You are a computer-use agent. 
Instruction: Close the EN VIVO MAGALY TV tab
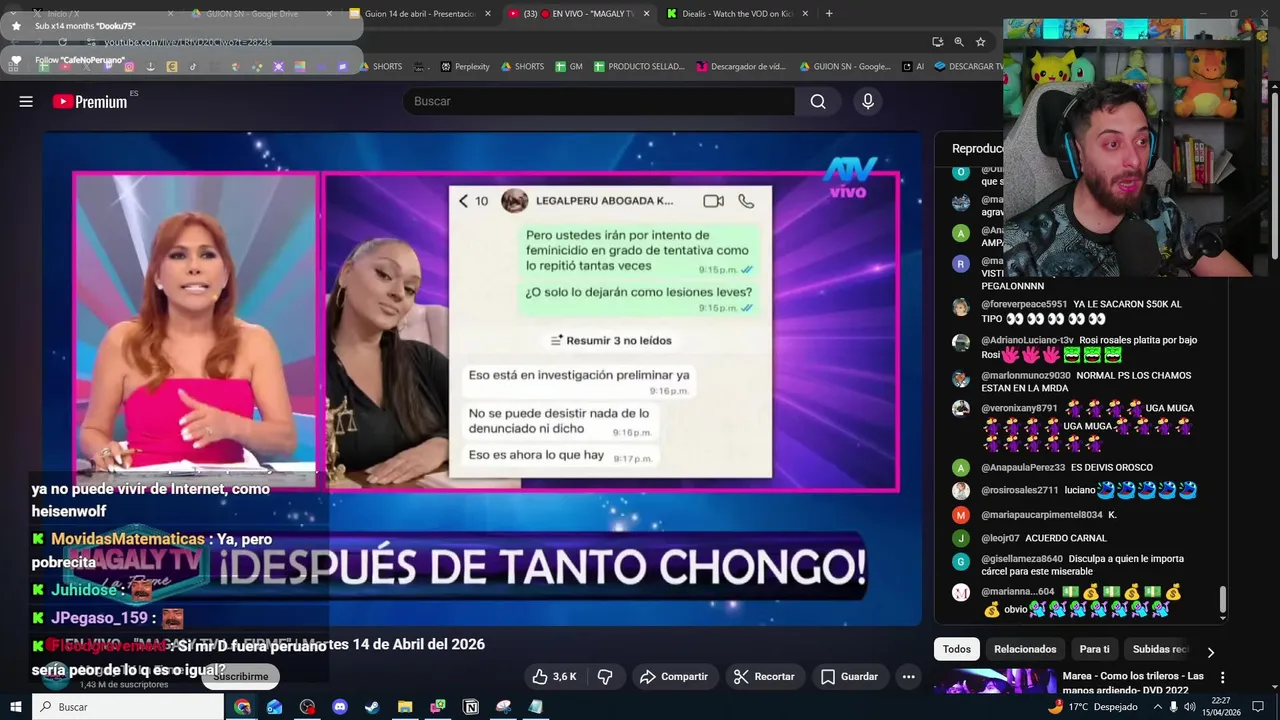[646, 14]
